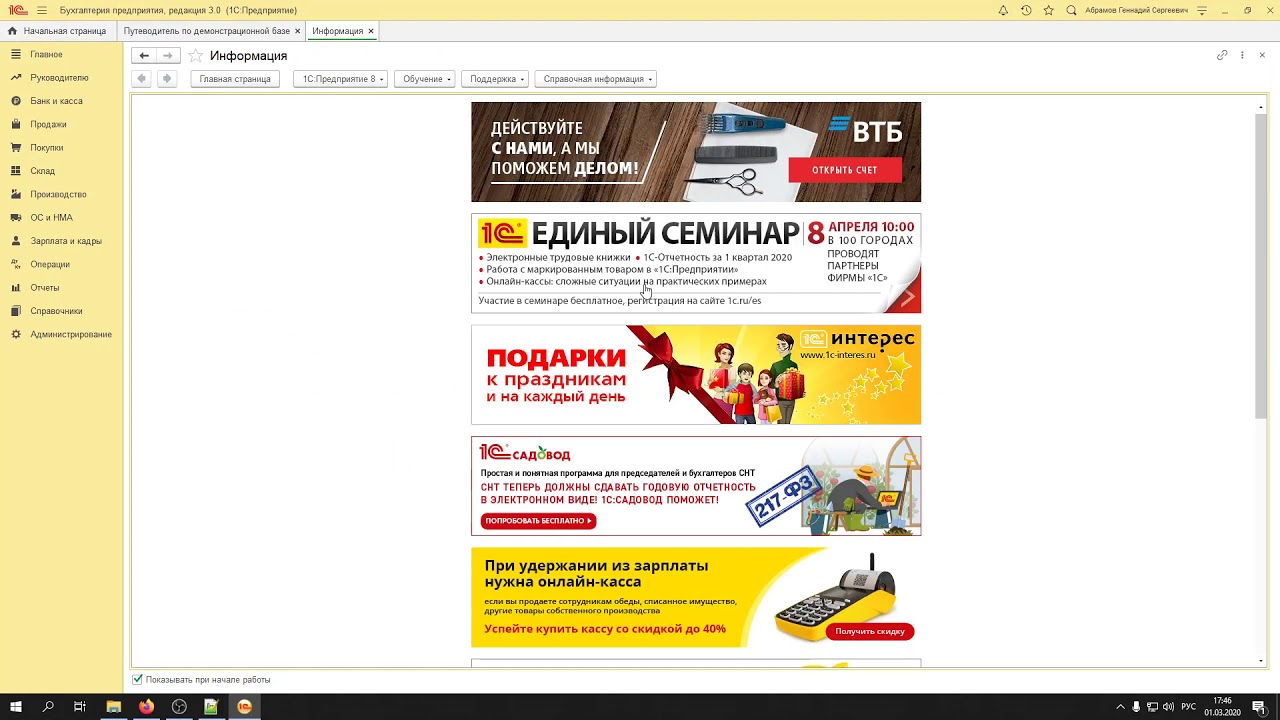Switch to Начальная страница tab

pos(57,31)
